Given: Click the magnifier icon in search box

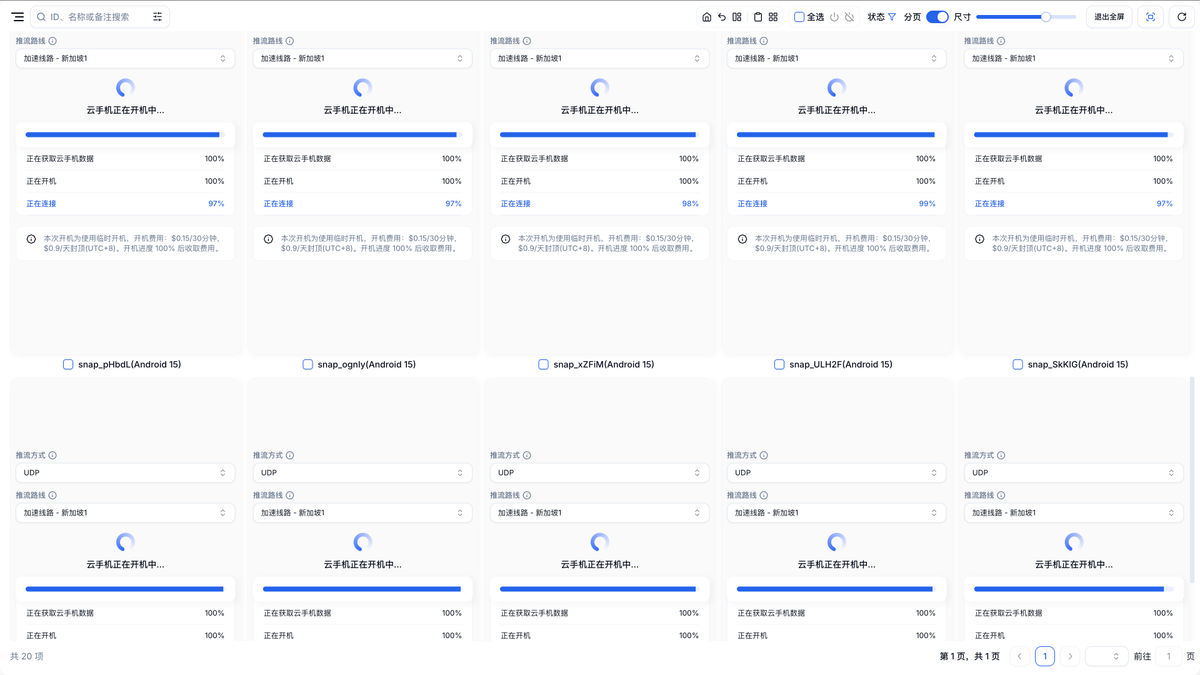Looking at the screenshot, I should click(41, 17).
